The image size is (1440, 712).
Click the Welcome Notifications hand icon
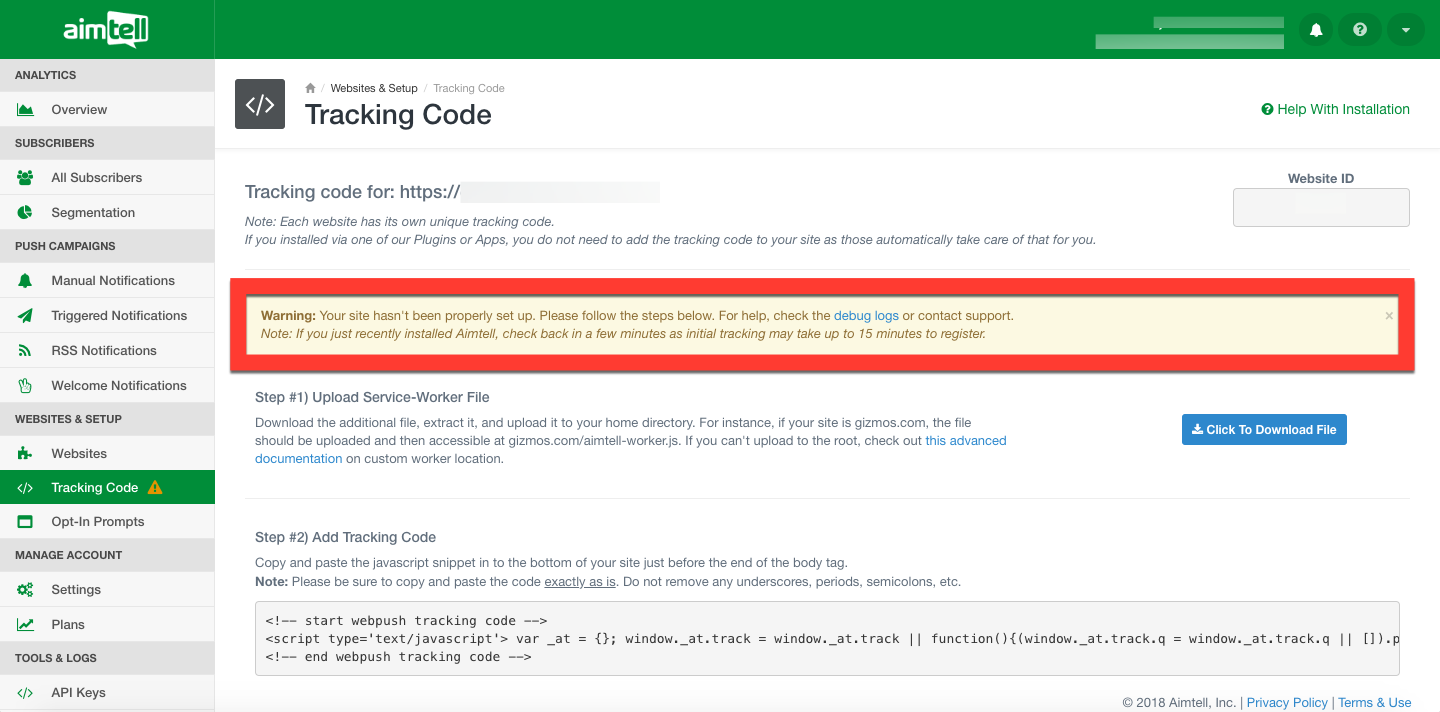tap(26, 386)
